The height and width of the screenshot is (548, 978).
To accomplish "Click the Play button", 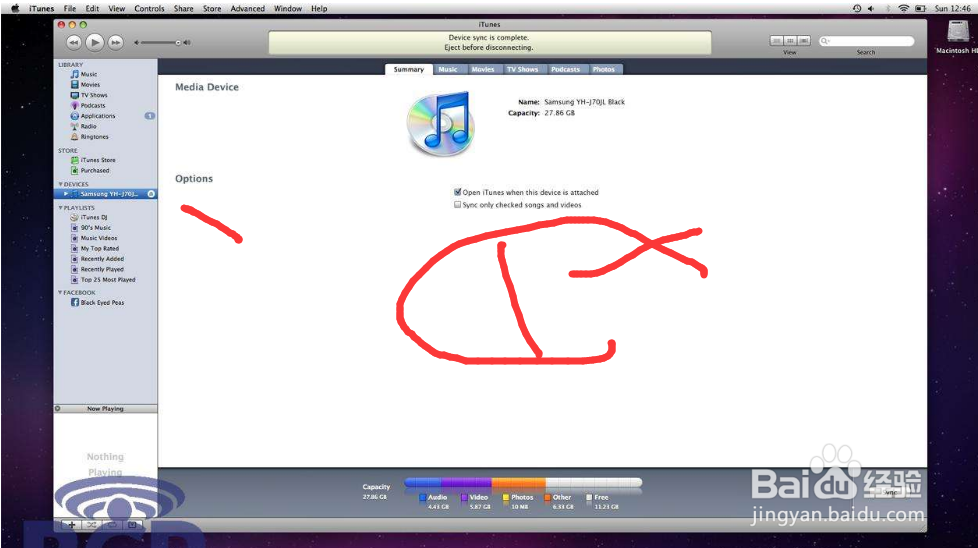I will (95, 42).
